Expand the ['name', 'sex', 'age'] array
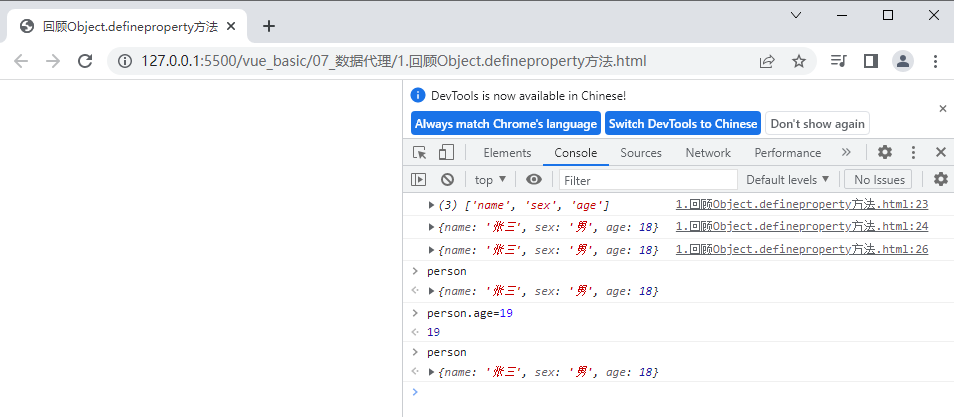The image size is (954, 417). [431, 205]
